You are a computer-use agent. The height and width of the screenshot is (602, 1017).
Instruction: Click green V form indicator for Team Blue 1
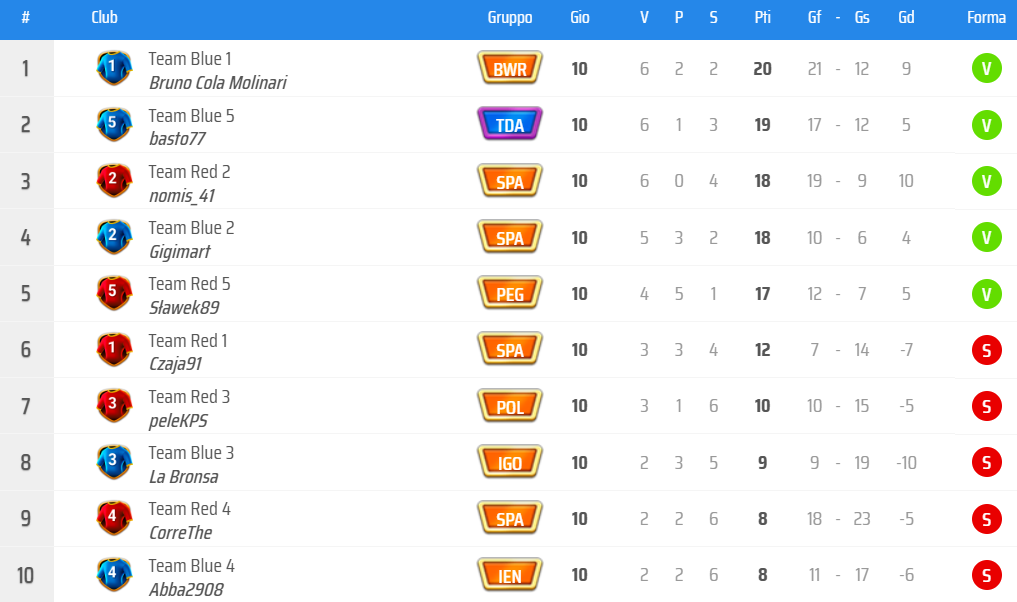coord(986,69)
